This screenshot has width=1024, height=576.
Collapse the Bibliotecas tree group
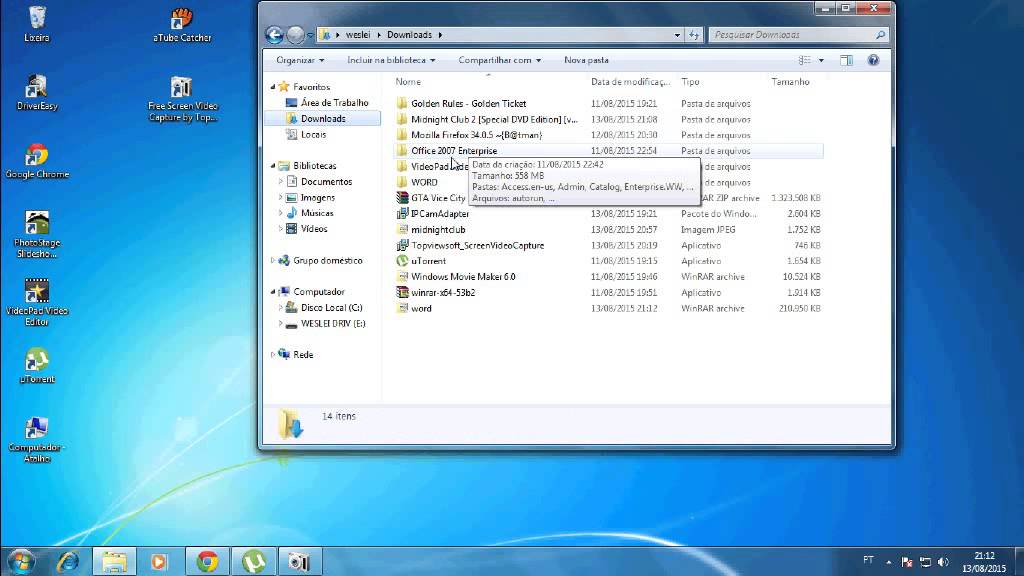click(273, 166)
